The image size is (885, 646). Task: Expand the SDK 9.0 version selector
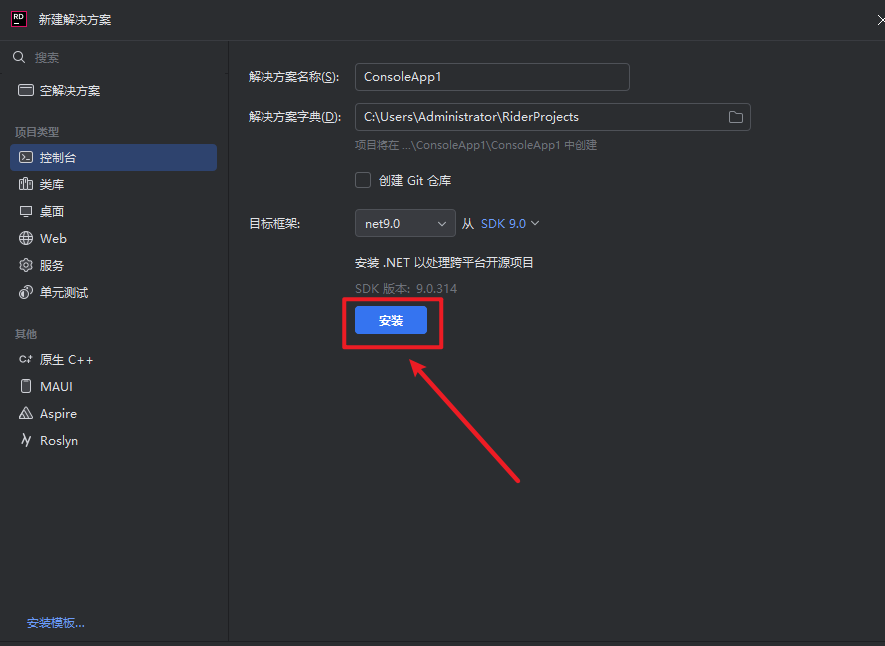510,223
